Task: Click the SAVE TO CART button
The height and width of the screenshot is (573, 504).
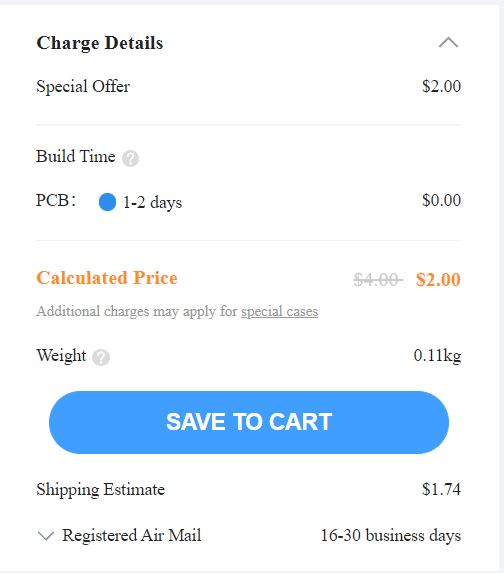Action: (x=249, y=422)
